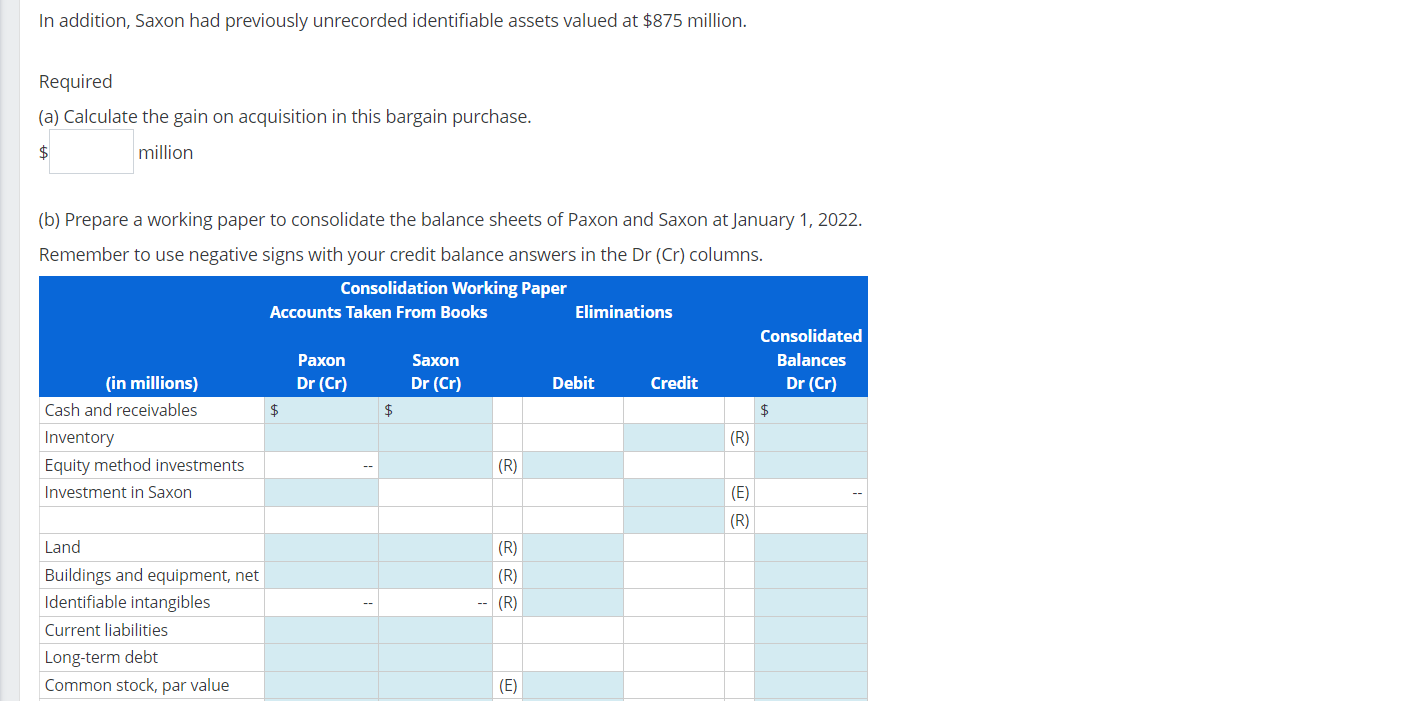Select the Identifiable intangibles debit (R) cell
This screenshot has height=701, width=1406.
coord(572,602)
